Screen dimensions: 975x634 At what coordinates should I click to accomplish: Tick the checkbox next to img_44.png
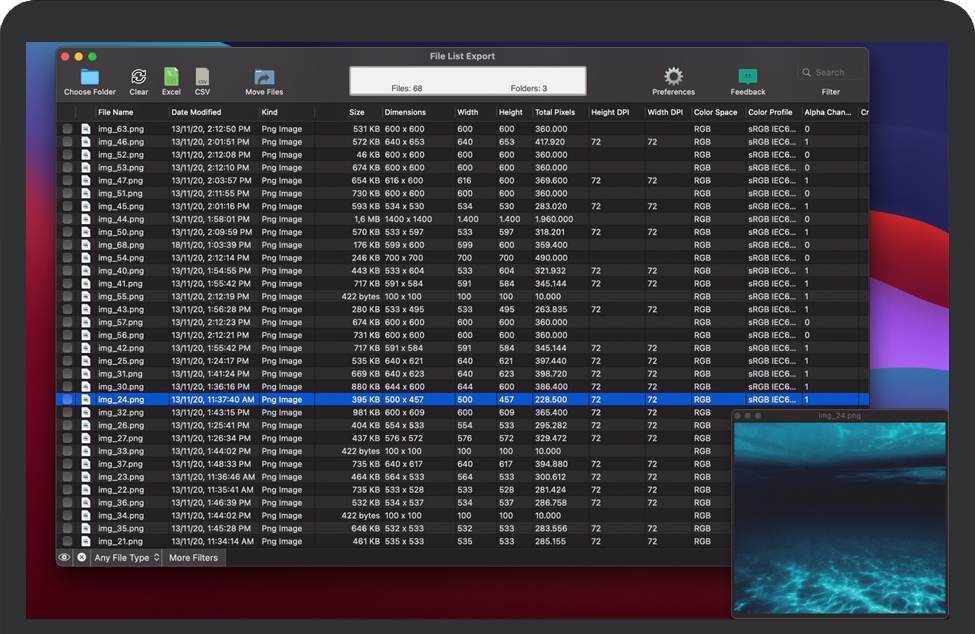point(67,219)
